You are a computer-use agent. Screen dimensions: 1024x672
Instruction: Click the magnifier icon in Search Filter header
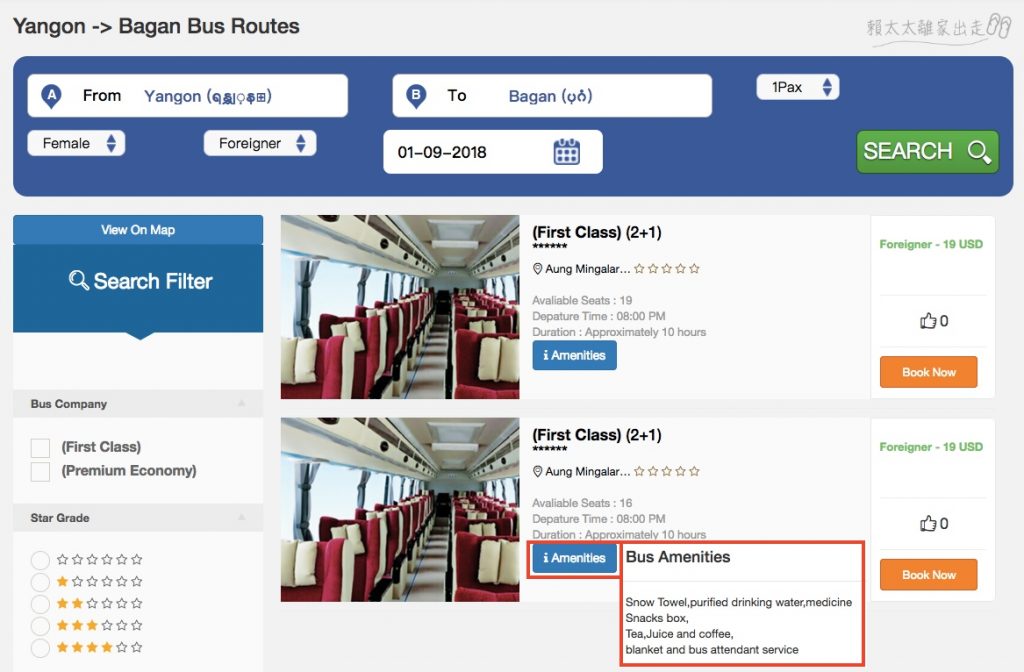coord(79,281)
